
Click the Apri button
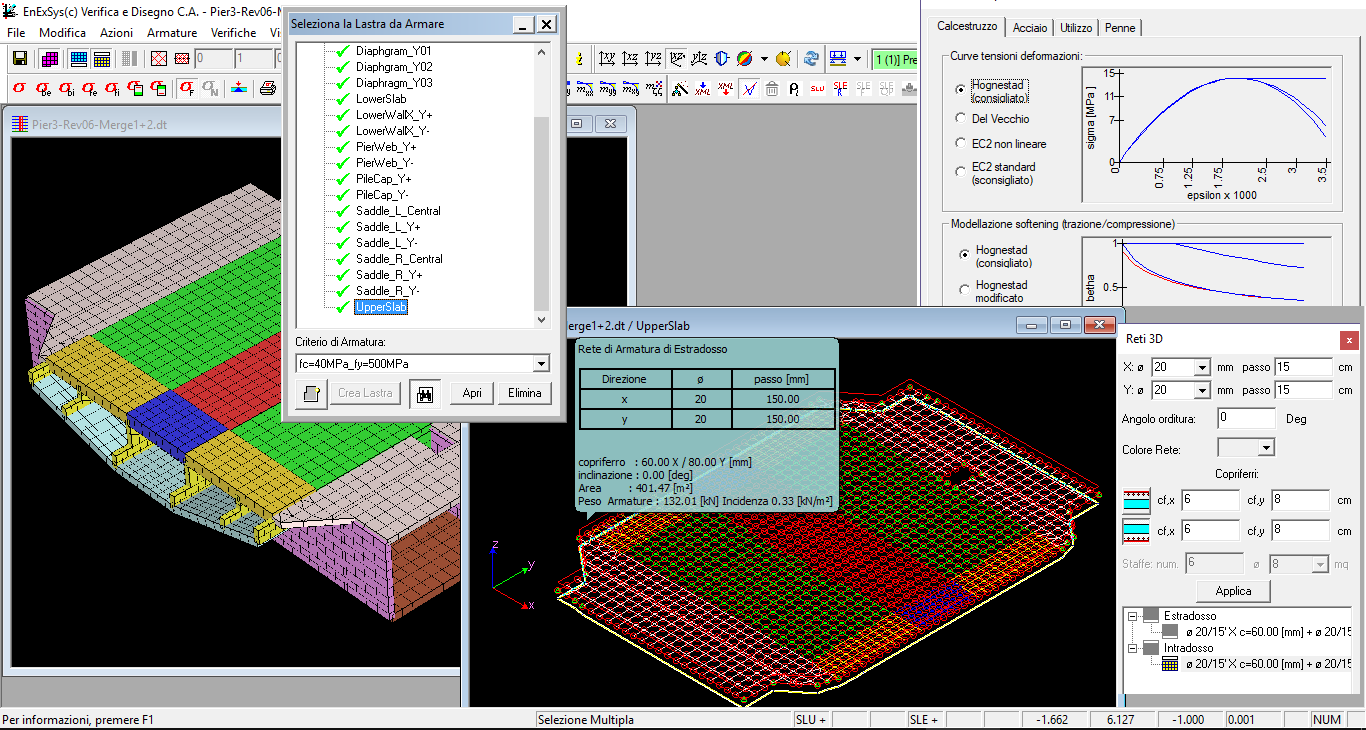472,393
